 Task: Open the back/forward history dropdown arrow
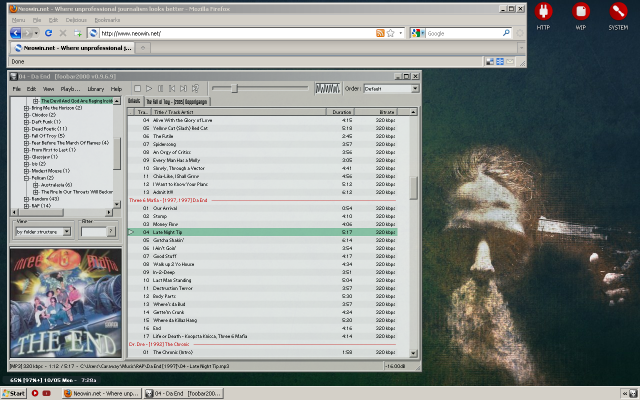[36, 33]
